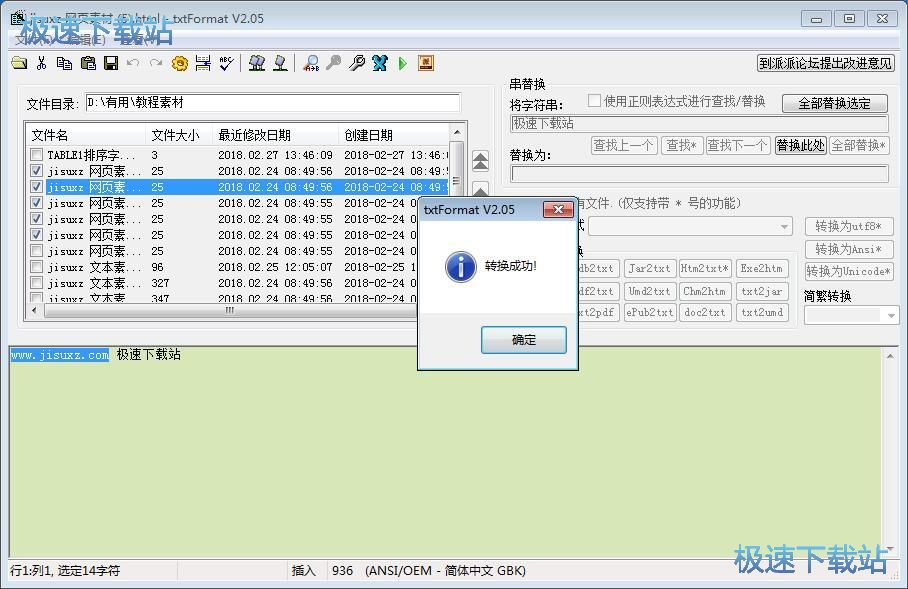Open settings with the orange gear icon
The width and height of the screenshot is (908, 589).
click(x=180, y=63)
